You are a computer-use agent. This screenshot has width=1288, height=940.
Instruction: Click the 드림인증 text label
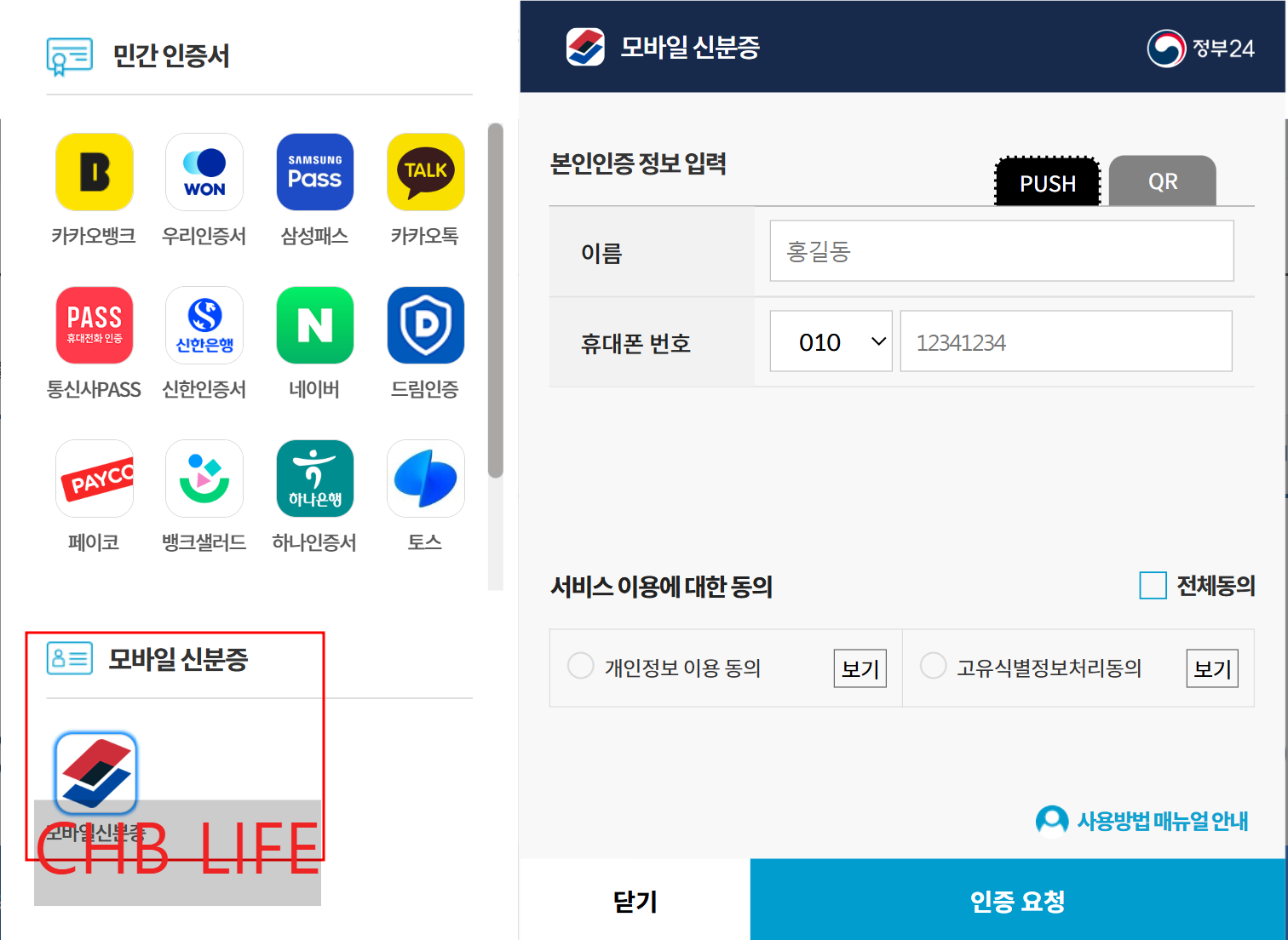425,389
